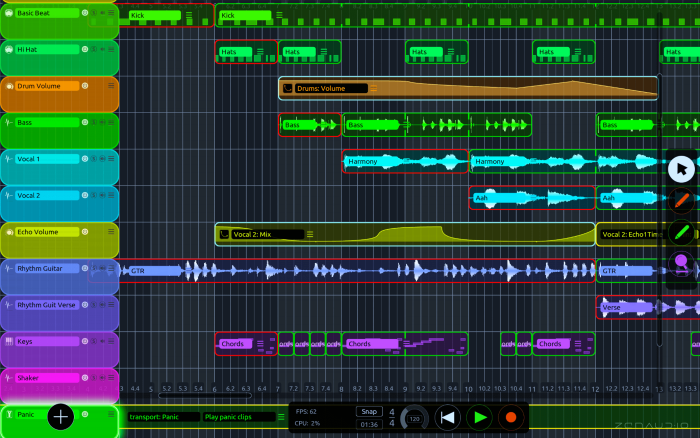Select the pointer arrow tool

681,169
